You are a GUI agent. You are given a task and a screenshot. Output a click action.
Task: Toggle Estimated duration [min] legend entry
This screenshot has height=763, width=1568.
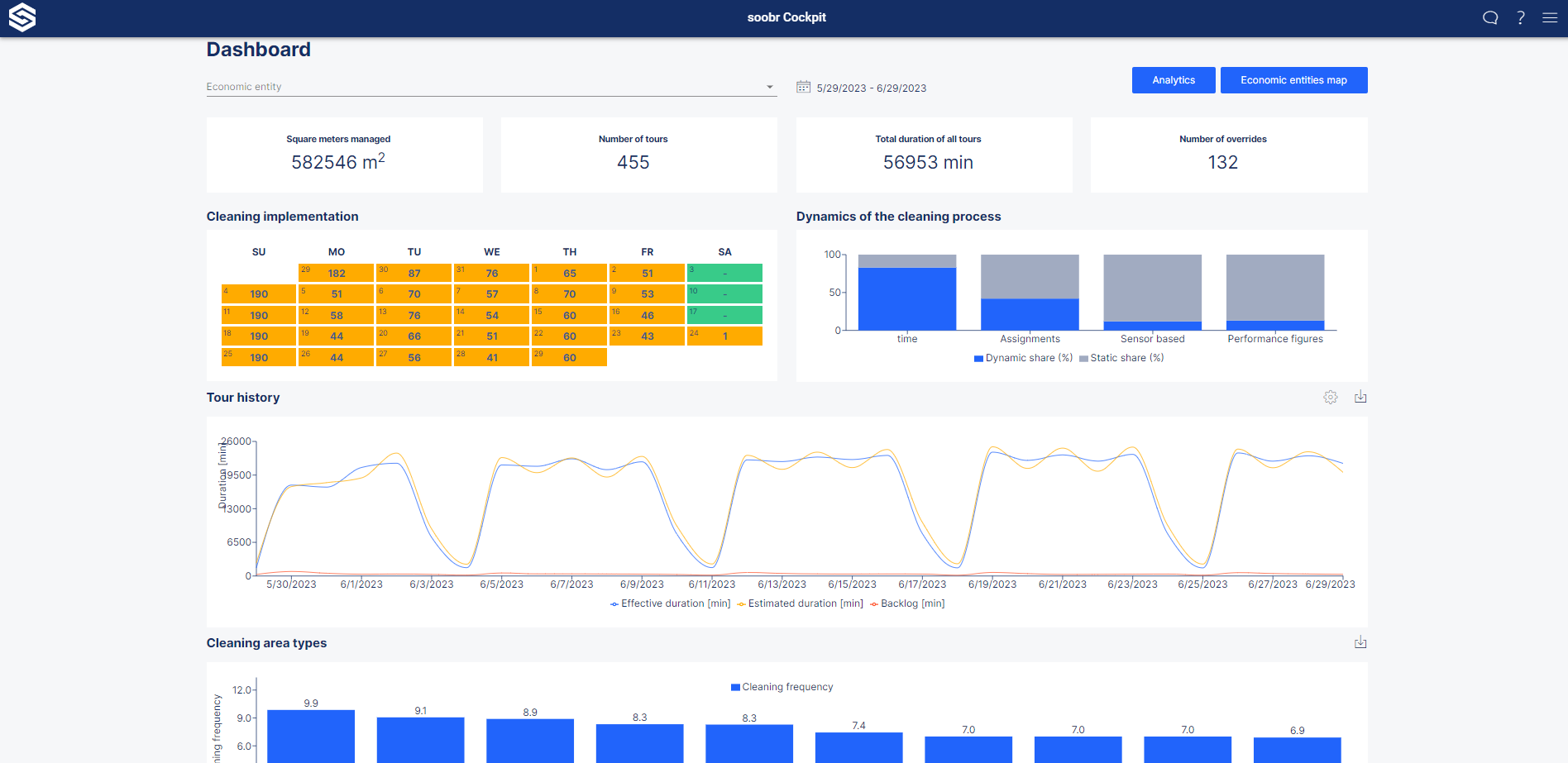800,603
